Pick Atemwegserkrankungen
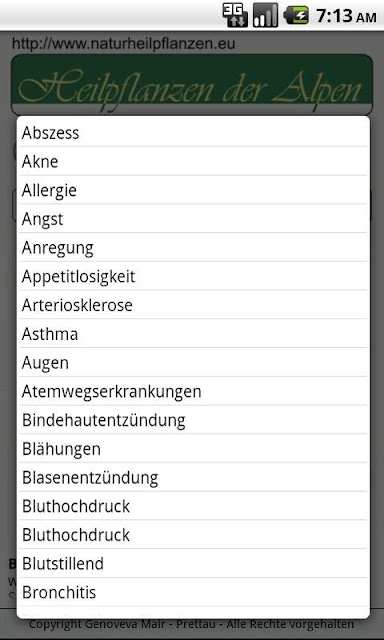 point(193,391)
